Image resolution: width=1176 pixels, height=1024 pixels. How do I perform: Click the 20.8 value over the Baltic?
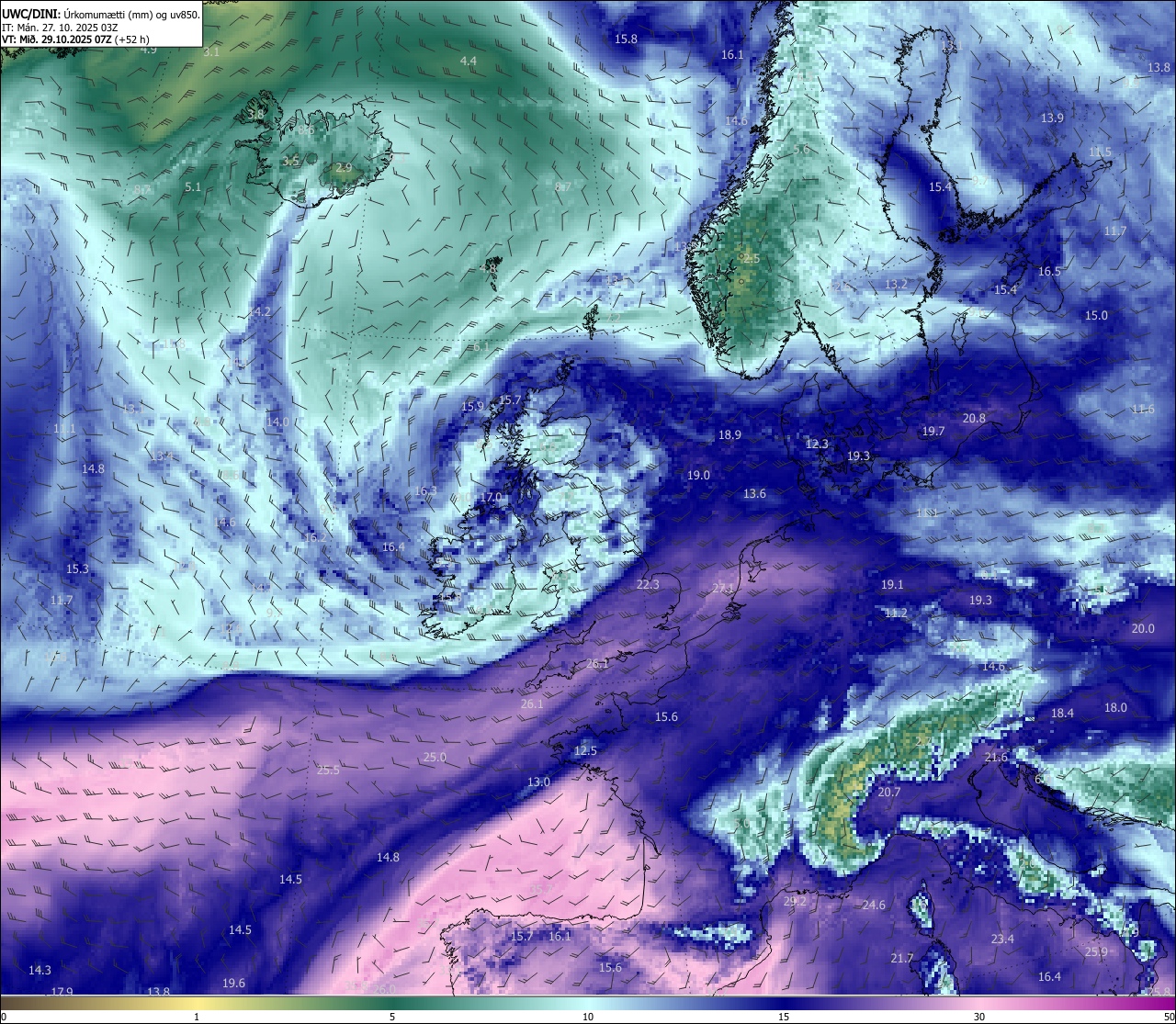[x=974, y=418]
